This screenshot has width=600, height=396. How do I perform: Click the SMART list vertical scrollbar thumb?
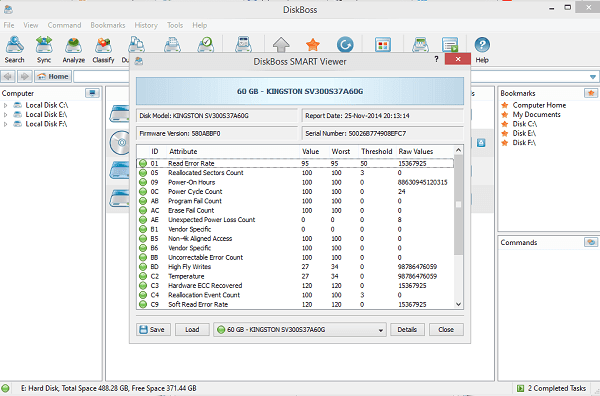coord(458,205)
